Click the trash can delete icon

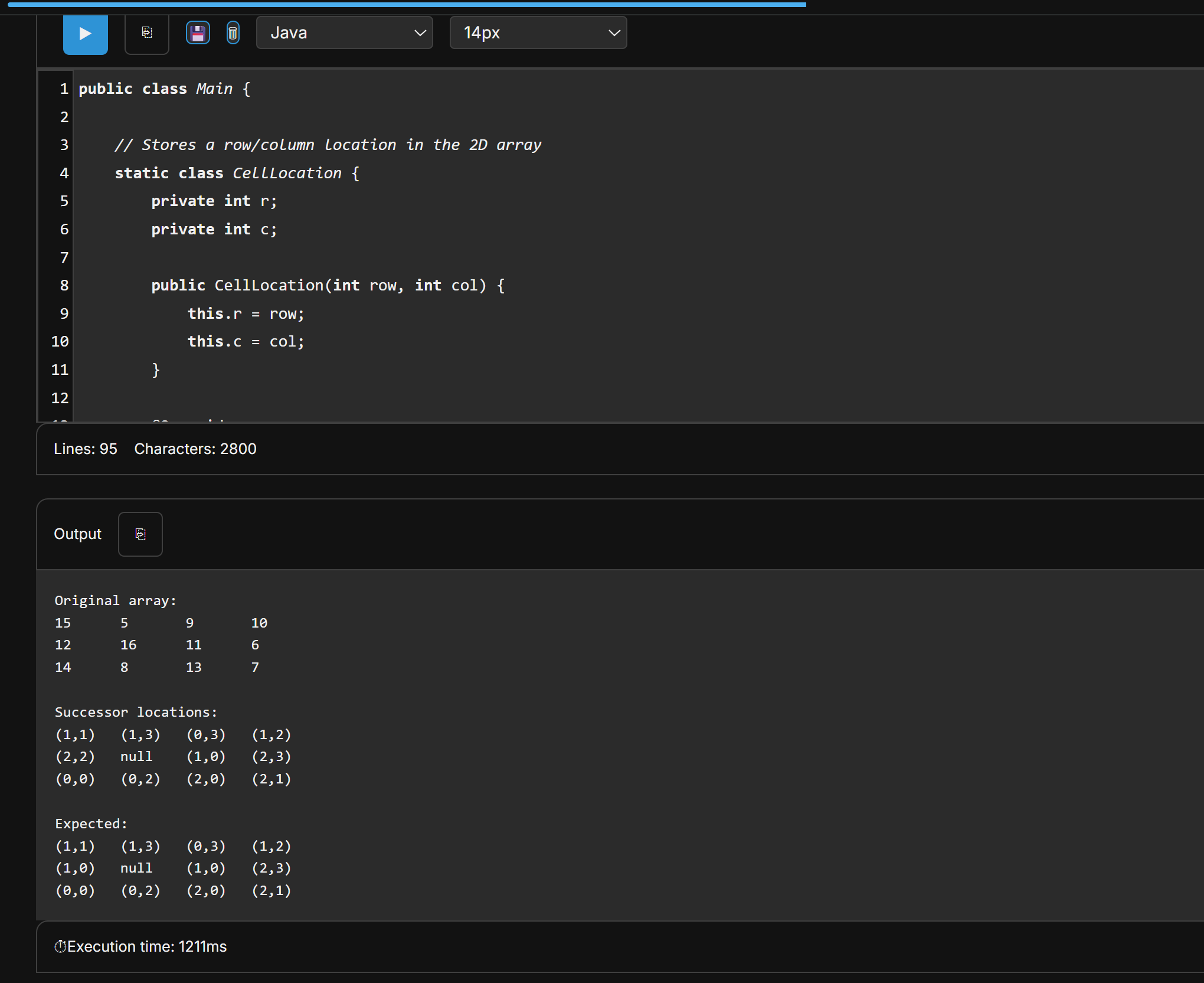tap(233, 32)
